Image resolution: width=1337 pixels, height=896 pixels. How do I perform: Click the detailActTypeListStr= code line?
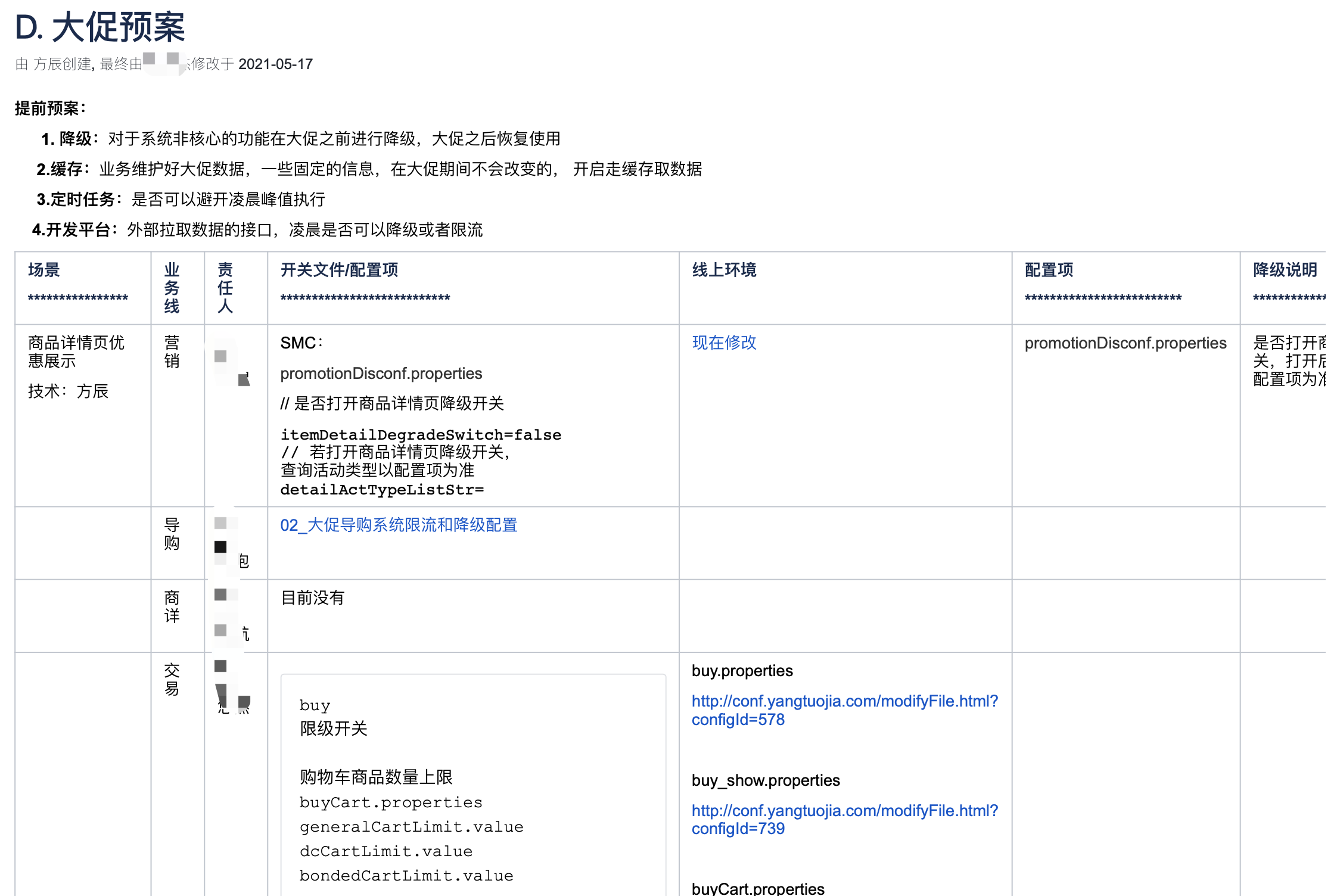[382, 490]
